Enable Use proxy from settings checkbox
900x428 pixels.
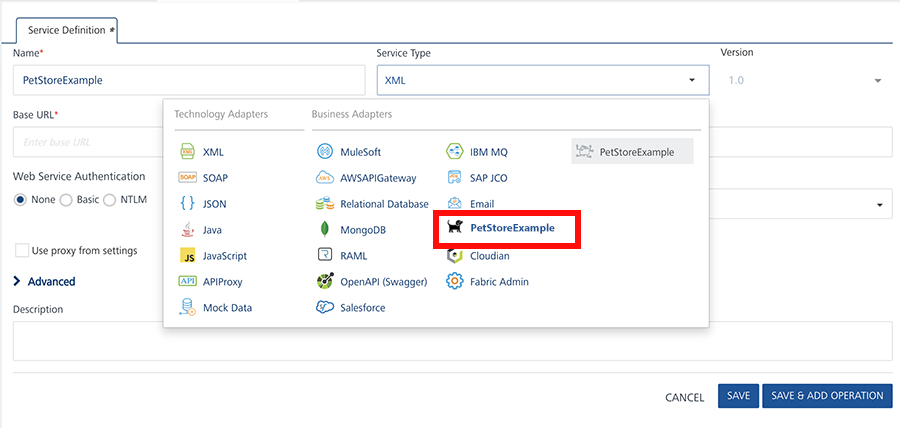pyautogui.click(x=21, y=250)
